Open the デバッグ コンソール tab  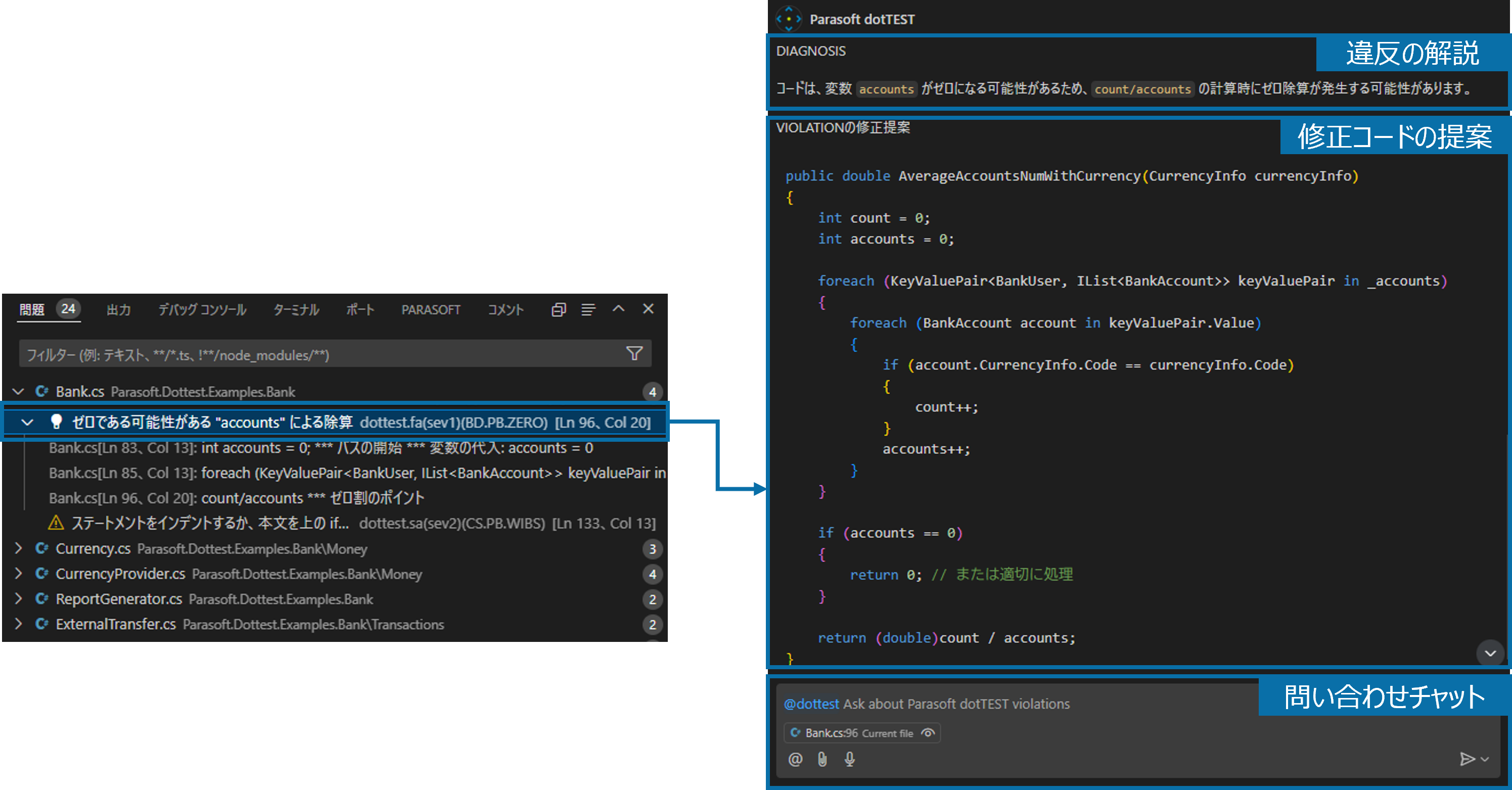click(202, 309)
